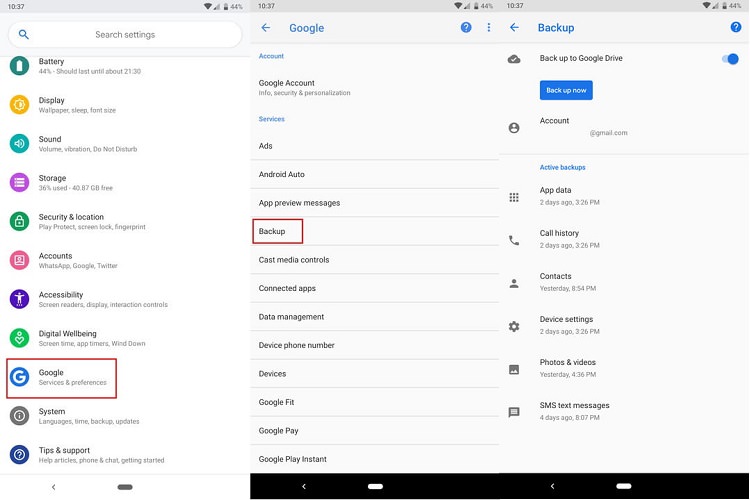Tap the Accessibility person icon
This screenshot has height=500, width=750.
pyautogui.click(x=19, y=299)
